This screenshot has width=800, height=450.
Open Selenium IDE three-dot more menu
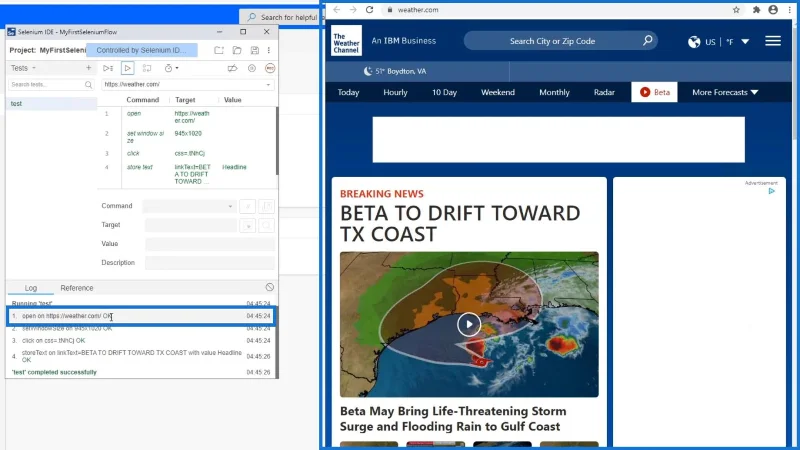pyautogui.click(x=269, y=50)
